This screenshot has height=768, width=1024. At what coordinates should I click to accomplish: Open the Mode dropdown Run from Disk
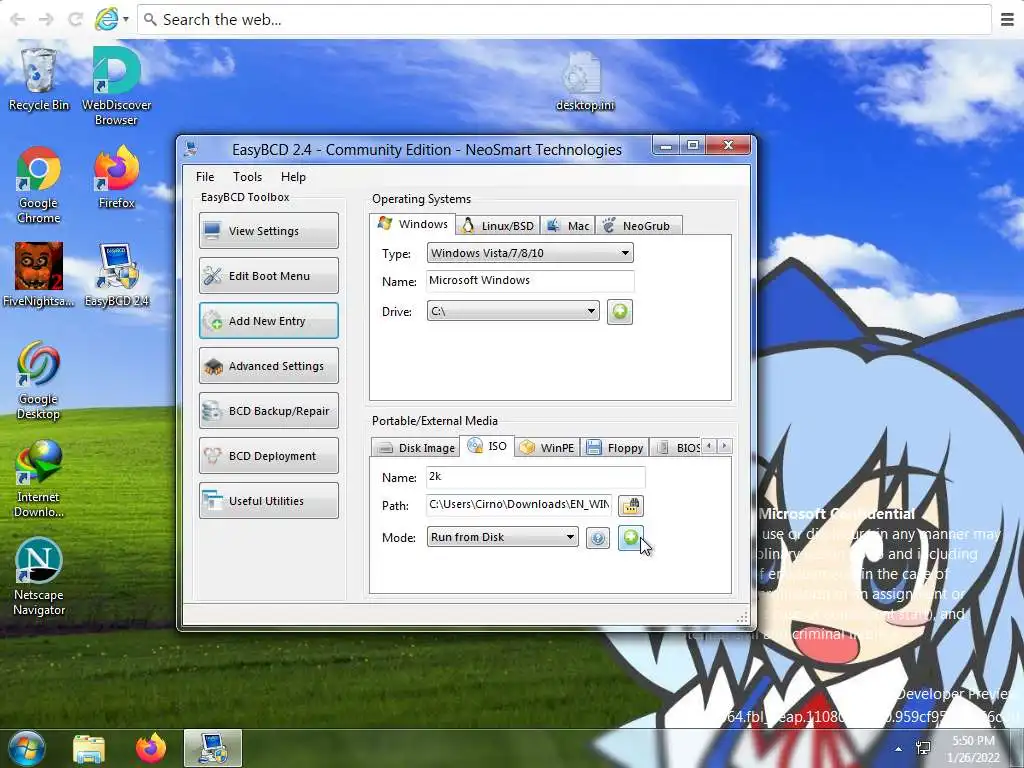coord(502,537)
